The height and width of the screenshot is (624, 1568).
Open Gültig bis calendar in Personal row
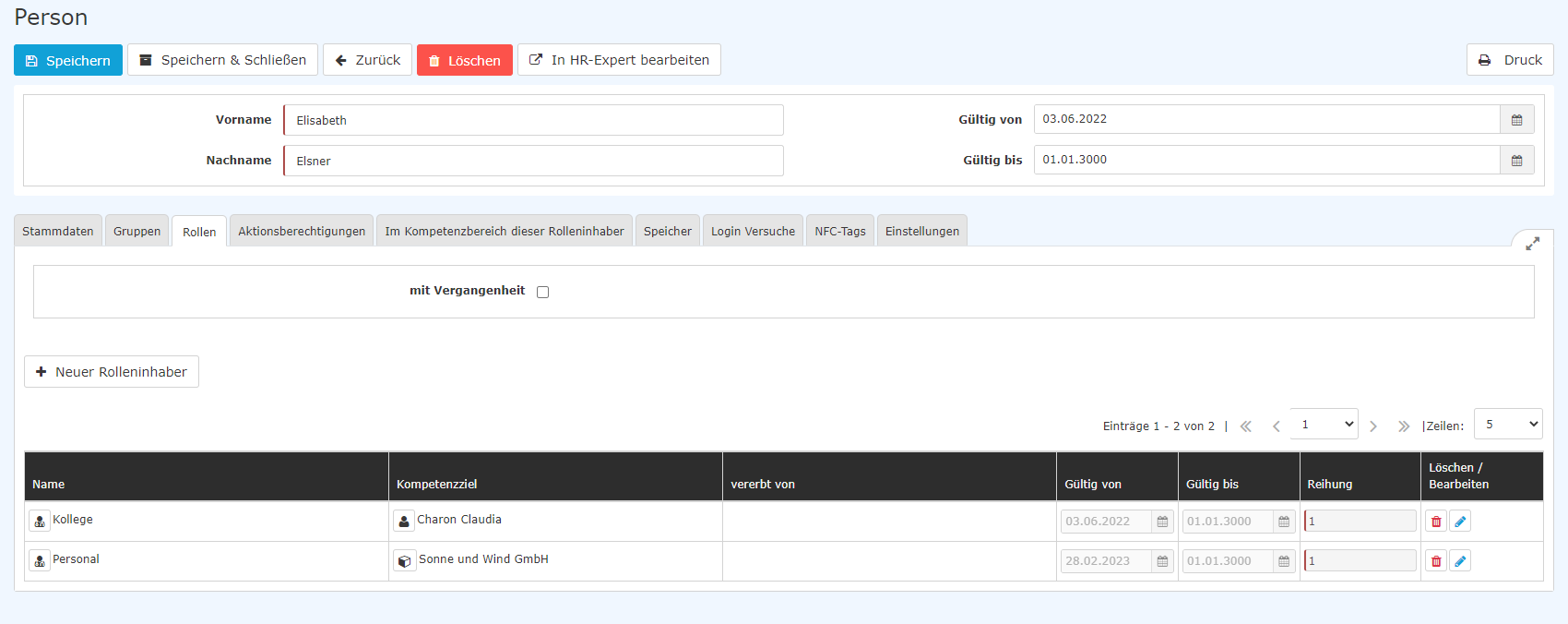click(1284, 561)
